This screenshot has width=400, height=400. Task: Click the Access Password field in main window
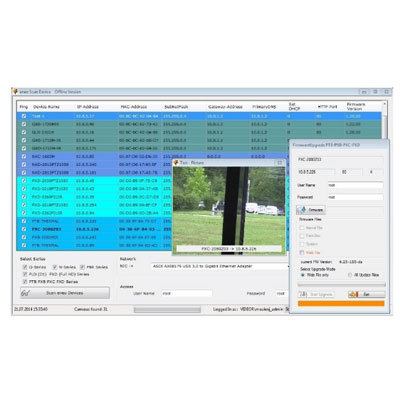[x=282, y=293]
